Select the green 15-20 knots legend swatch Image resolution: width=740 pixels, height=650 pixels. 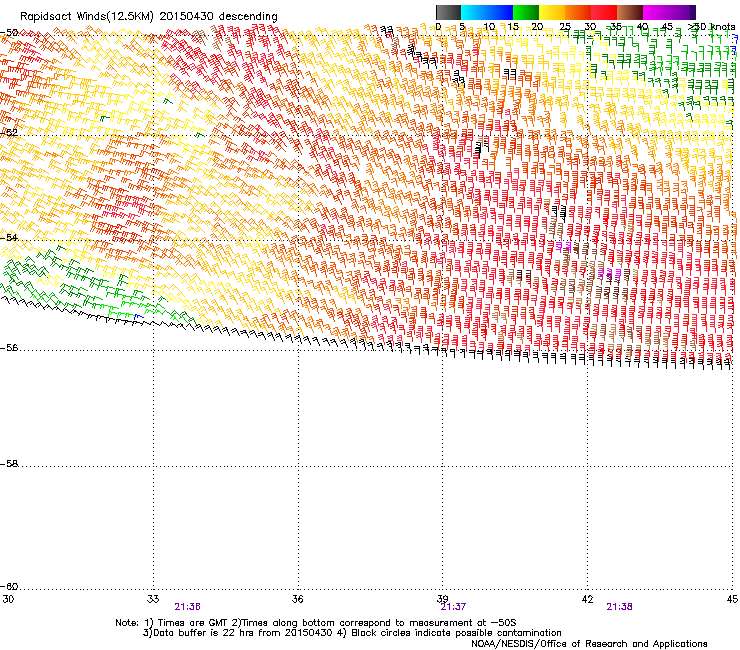pos(526,12)
